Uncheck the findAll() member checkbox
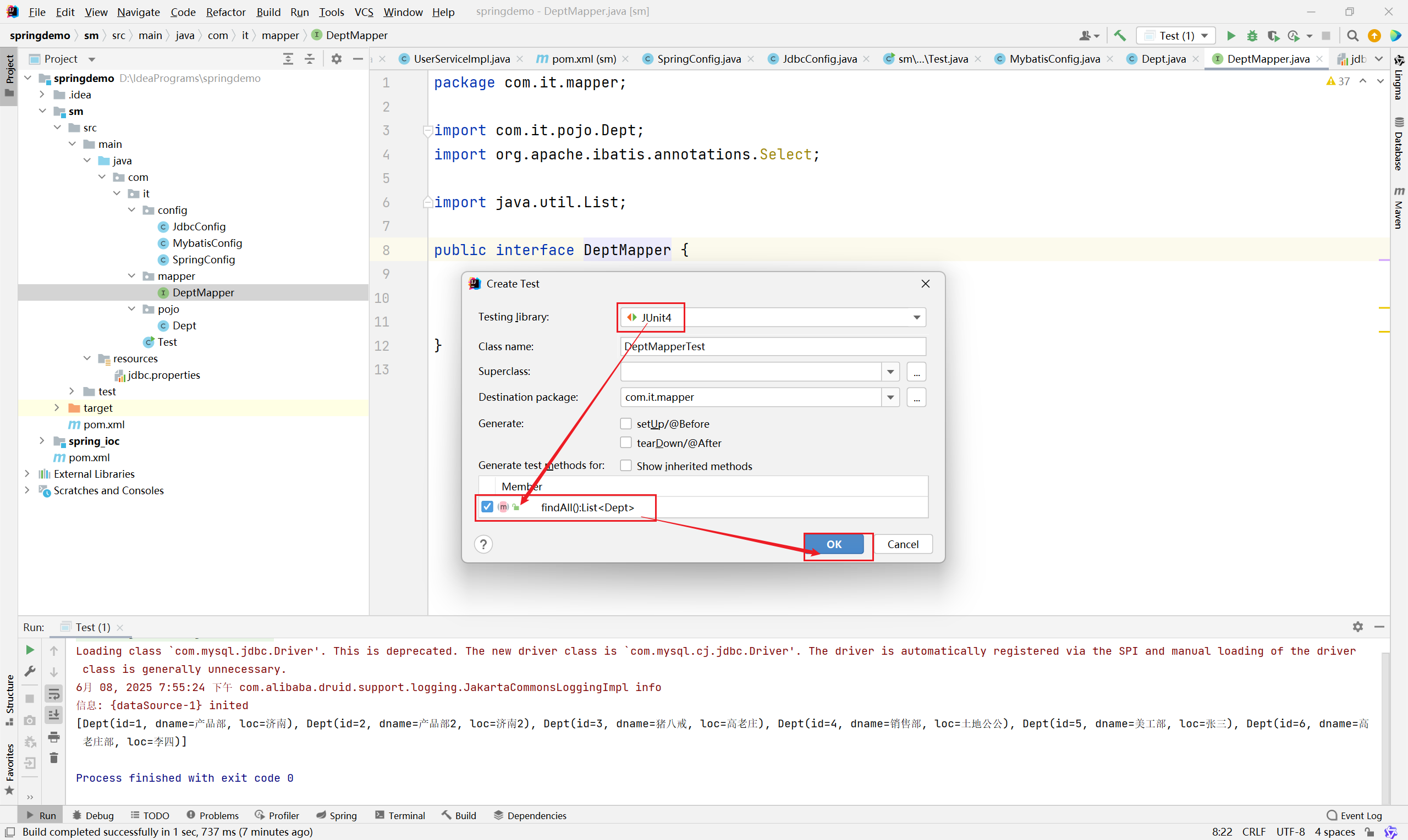This screenshot has height=840, width=1408. (487, 507)
